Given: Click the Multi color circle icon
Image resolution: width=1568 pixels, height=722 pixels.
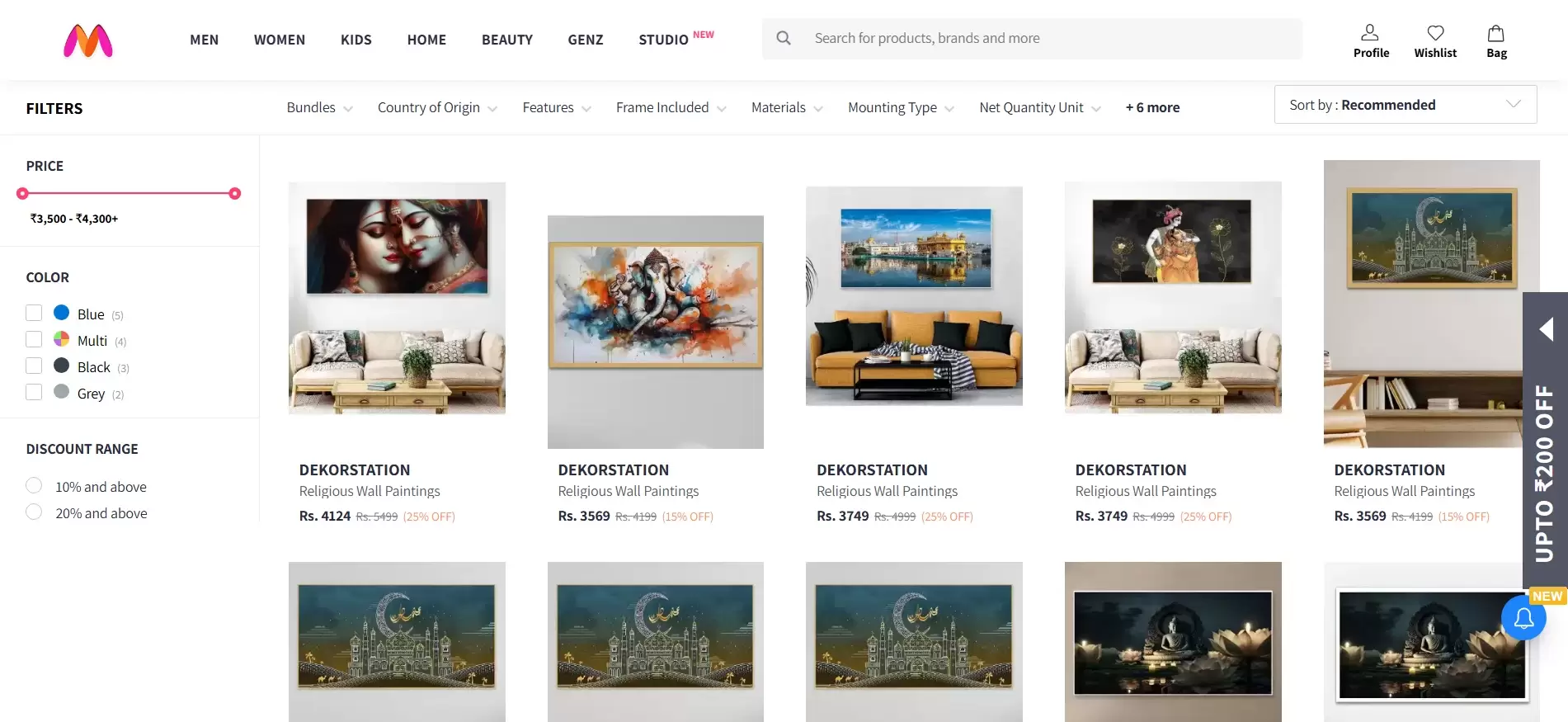Looking at the screenshot, I should point(62,339).
